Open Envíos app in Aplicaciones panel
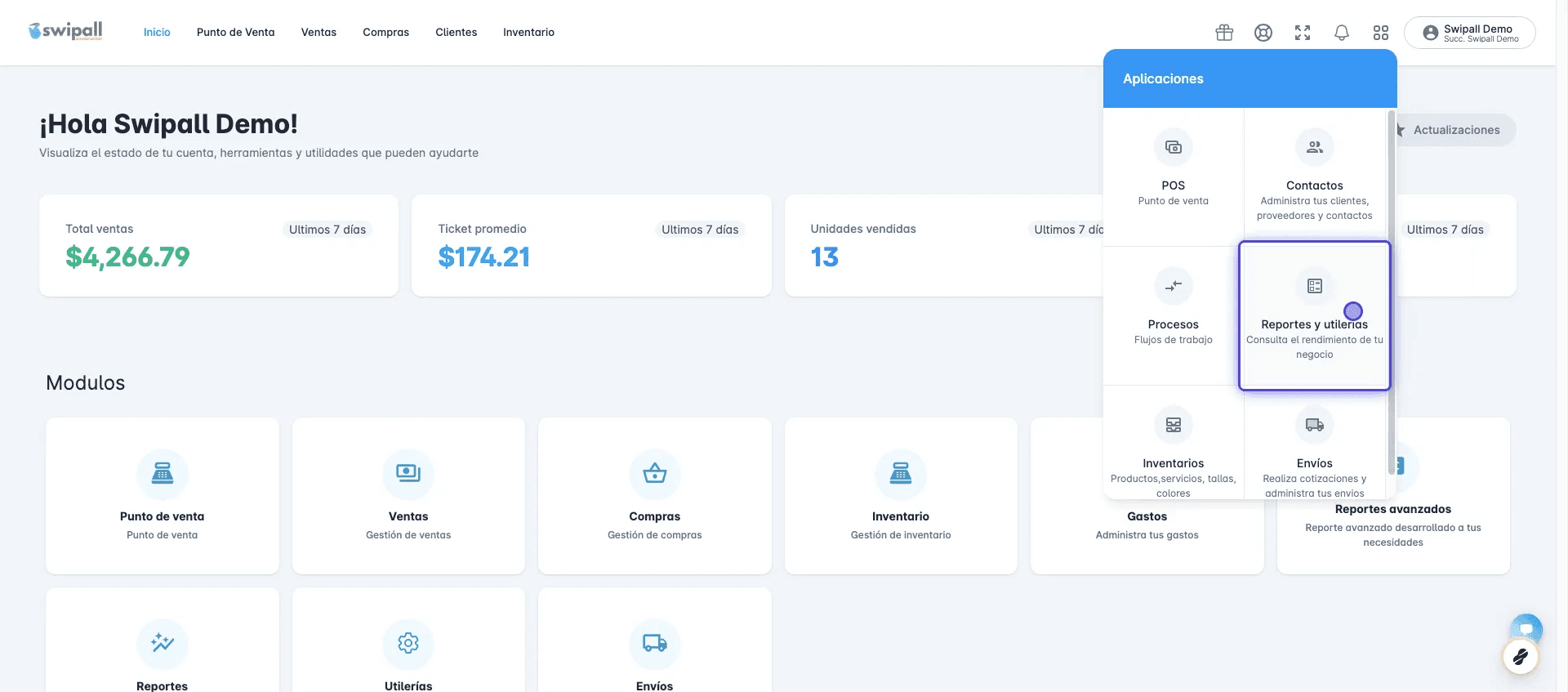The width and height of the screenshot is (1568, 692). click(1315, 442)
